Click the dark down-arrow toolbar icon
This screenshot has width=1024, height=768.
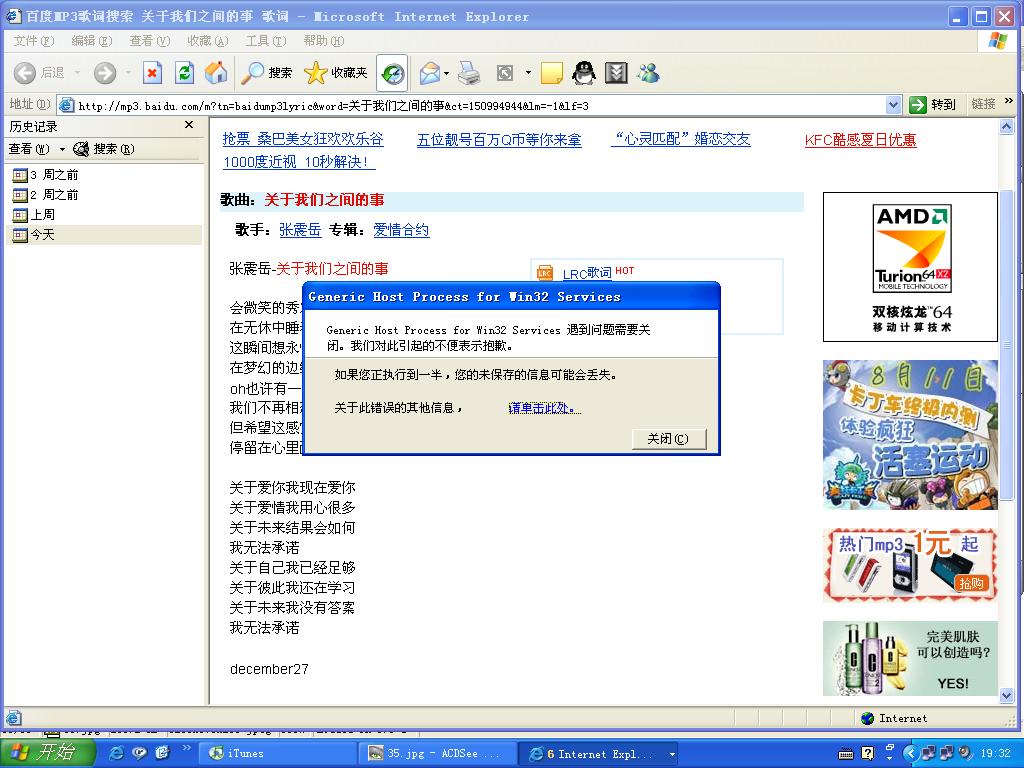[616, 72]
